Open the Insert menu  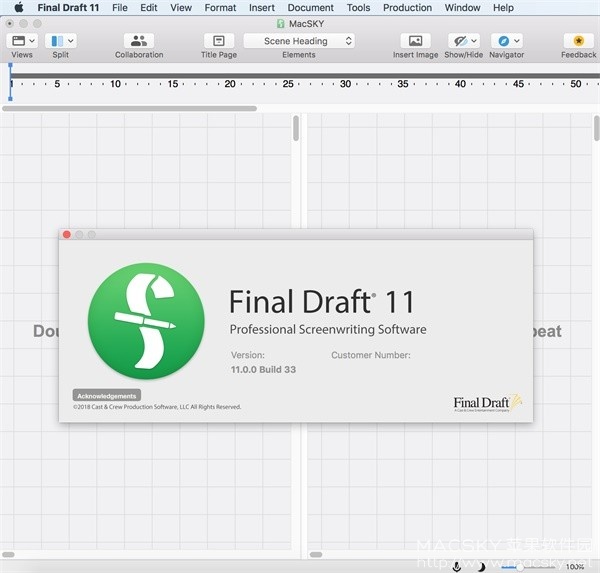262,8
